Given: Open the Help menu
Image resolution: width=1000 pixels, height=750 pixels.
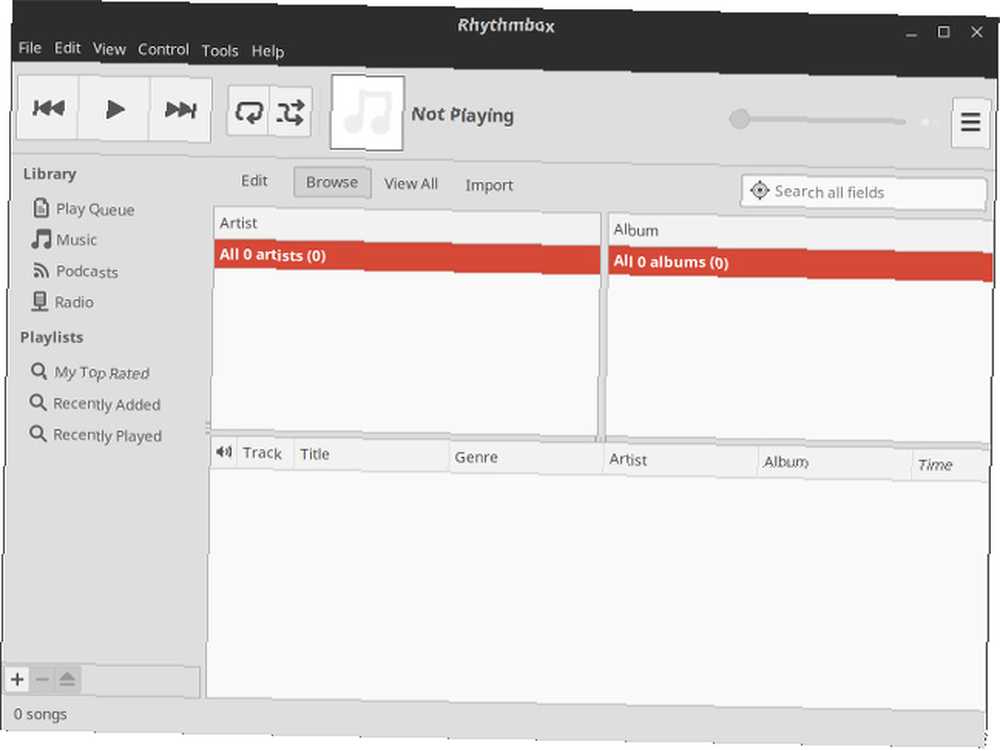Looking at the screenshot, I should click(x=267, y=51).
